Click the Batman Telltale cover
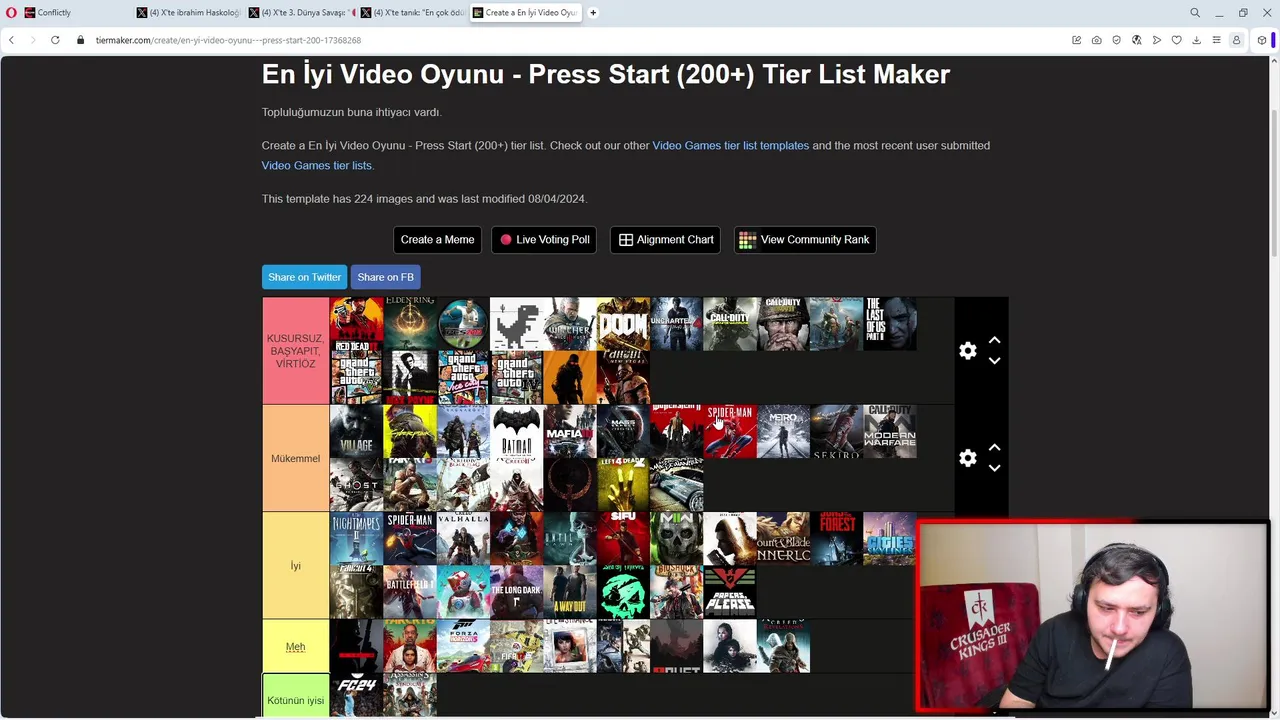1280x720 pixels. (x=516, y=431)
